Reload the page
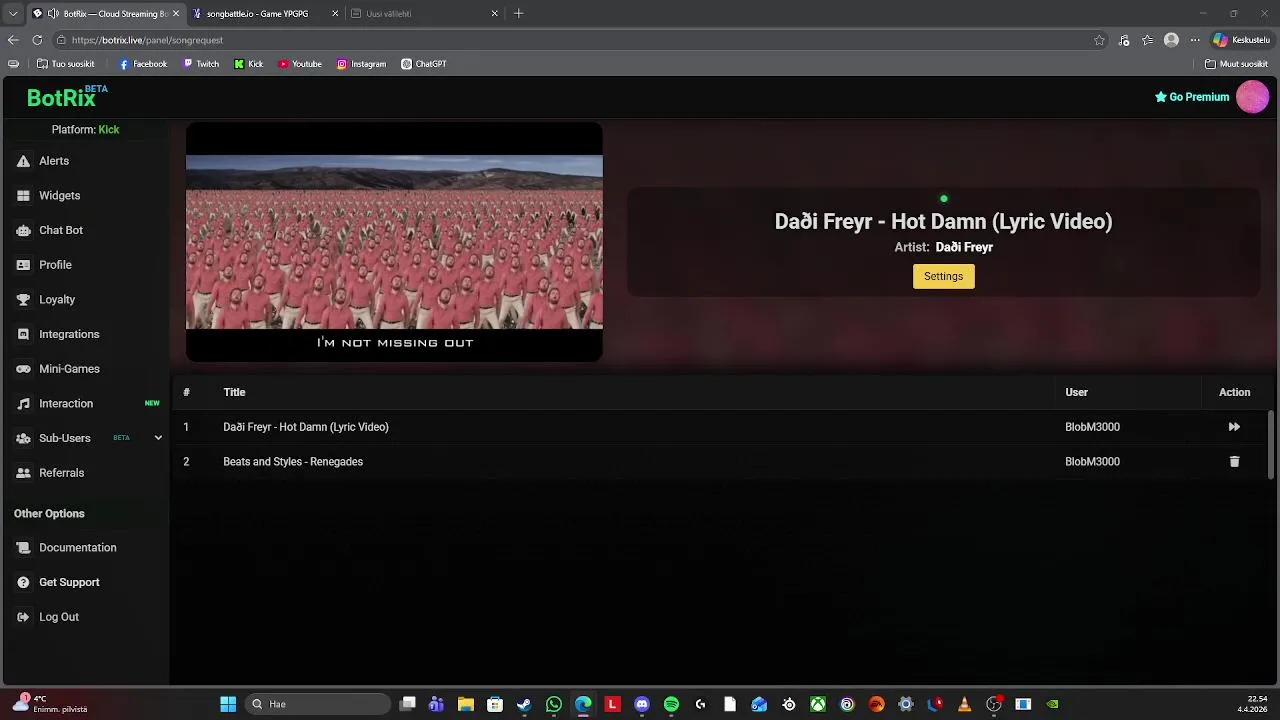1280x720 pixels. tap(37, 40)
